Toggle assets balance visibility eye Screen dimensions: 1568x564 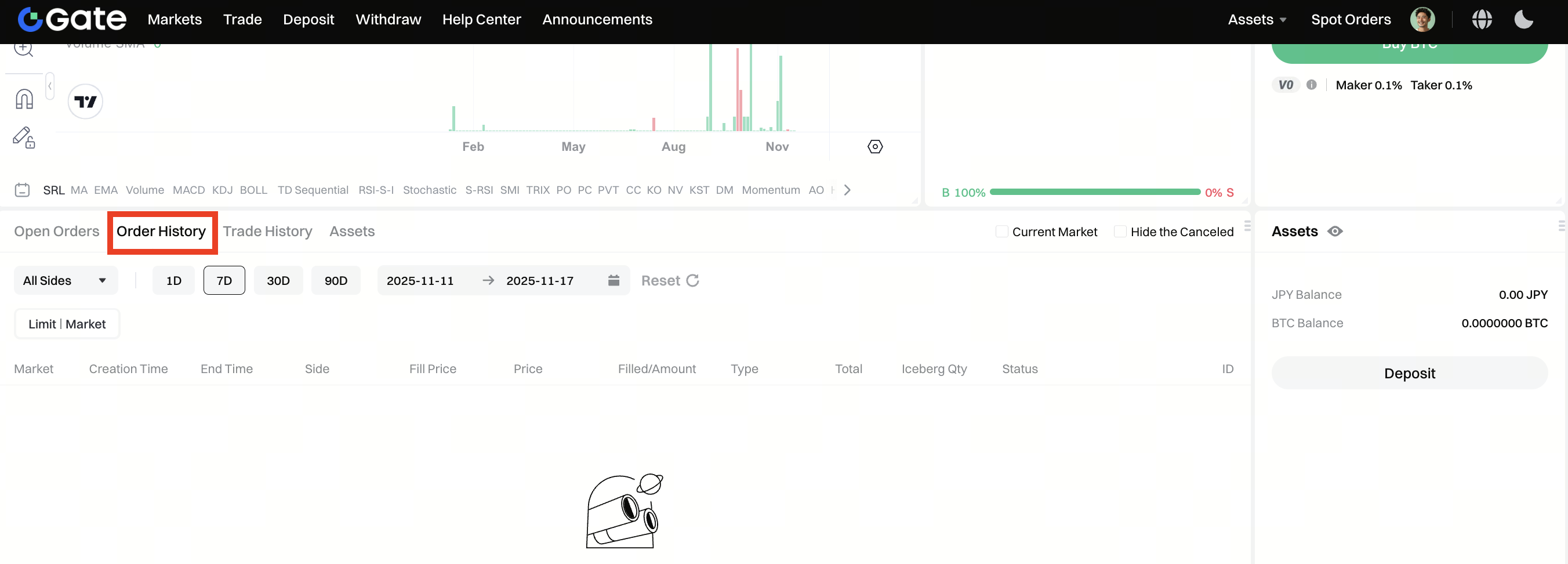(x=1335, y=232)
